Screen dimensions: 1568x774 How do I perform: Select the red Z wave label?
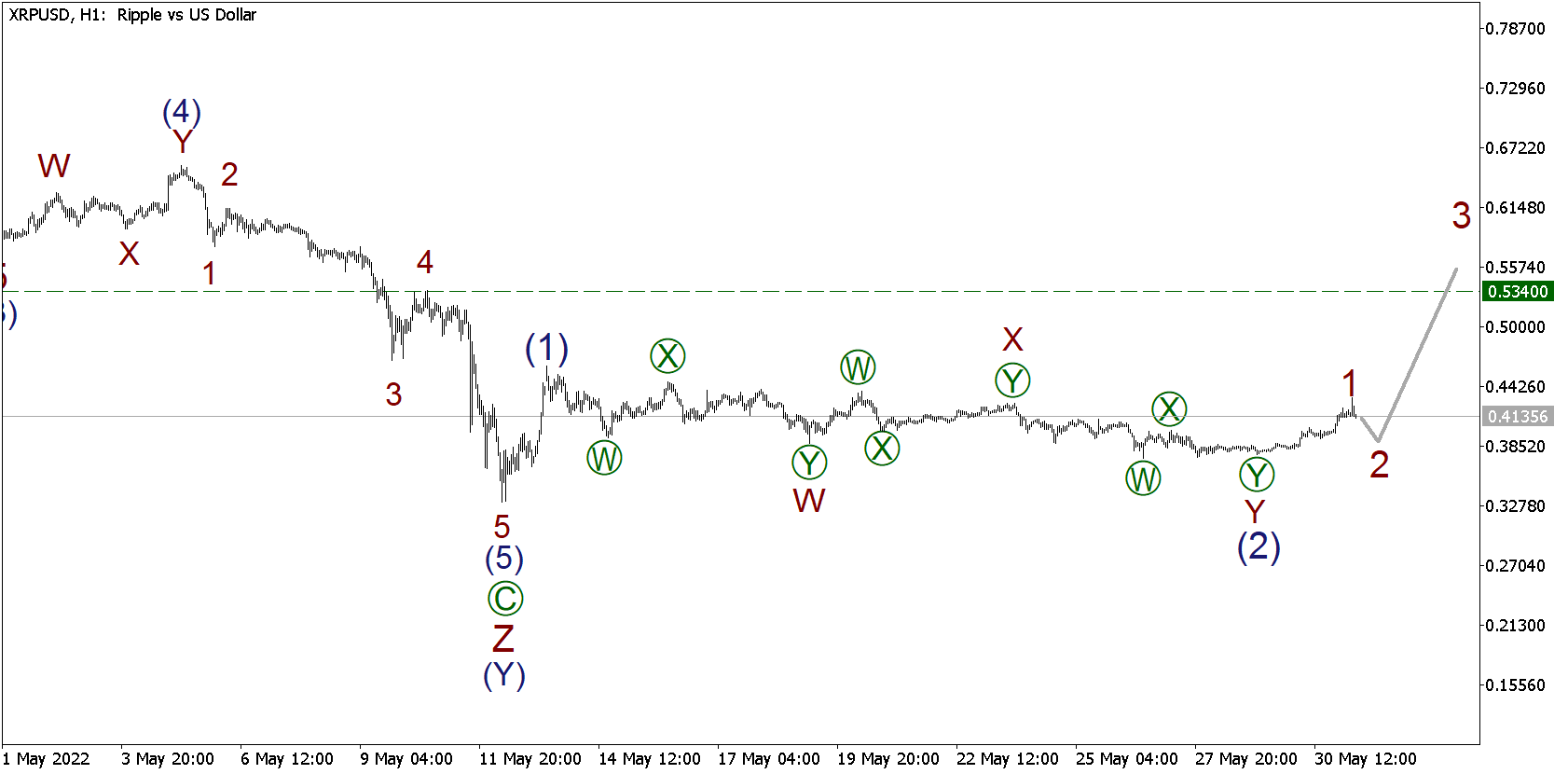[503, 640]
